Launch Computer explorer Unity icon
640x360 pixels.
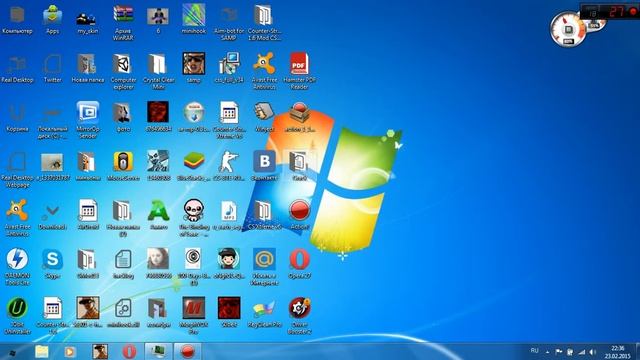click(x=123, y=72)
